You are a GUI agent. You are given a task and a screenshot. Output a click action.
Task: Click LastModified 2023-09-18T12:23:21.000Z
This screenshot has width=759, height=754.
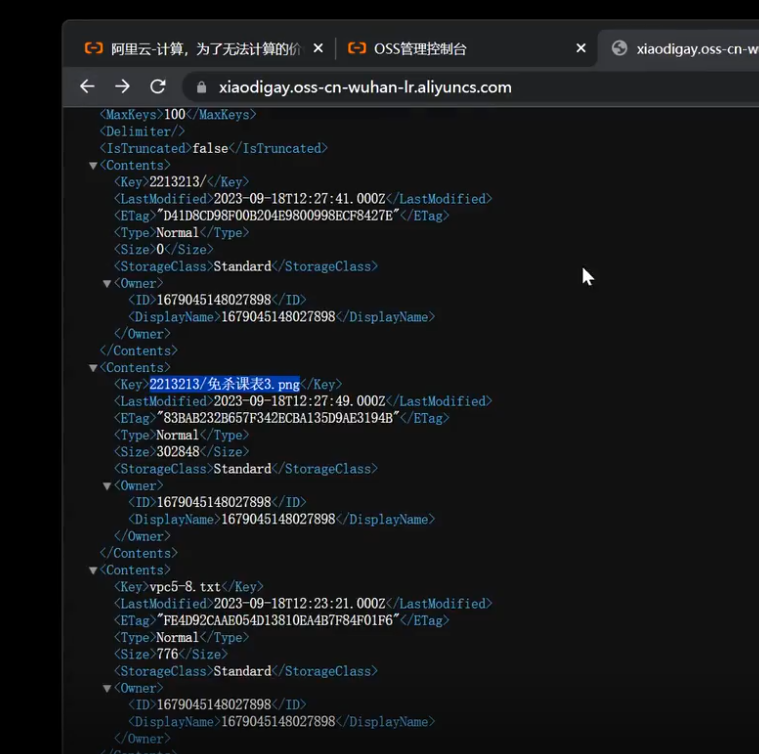(300, 603)
